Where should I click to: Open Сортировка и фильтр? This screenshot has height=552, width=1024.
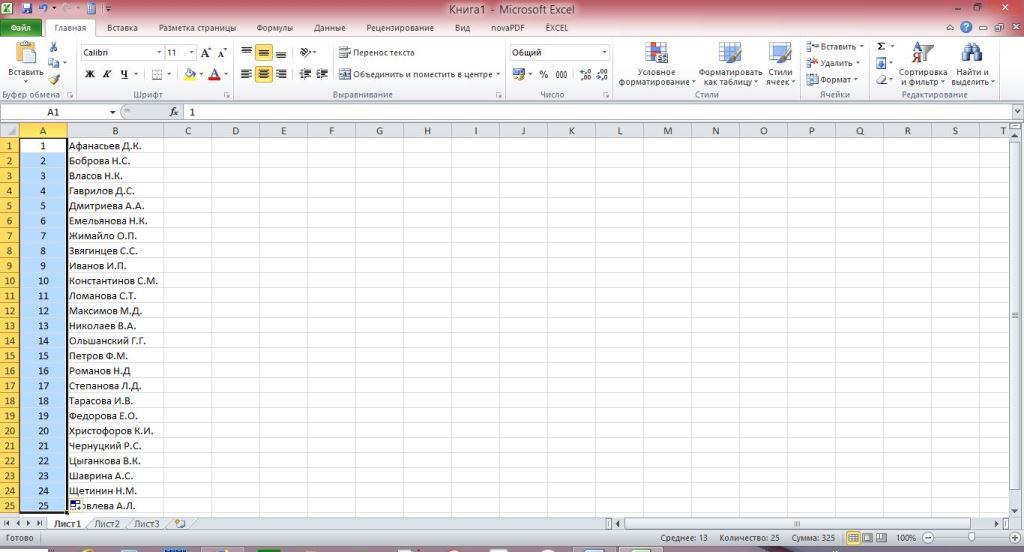tap(923, 63)
